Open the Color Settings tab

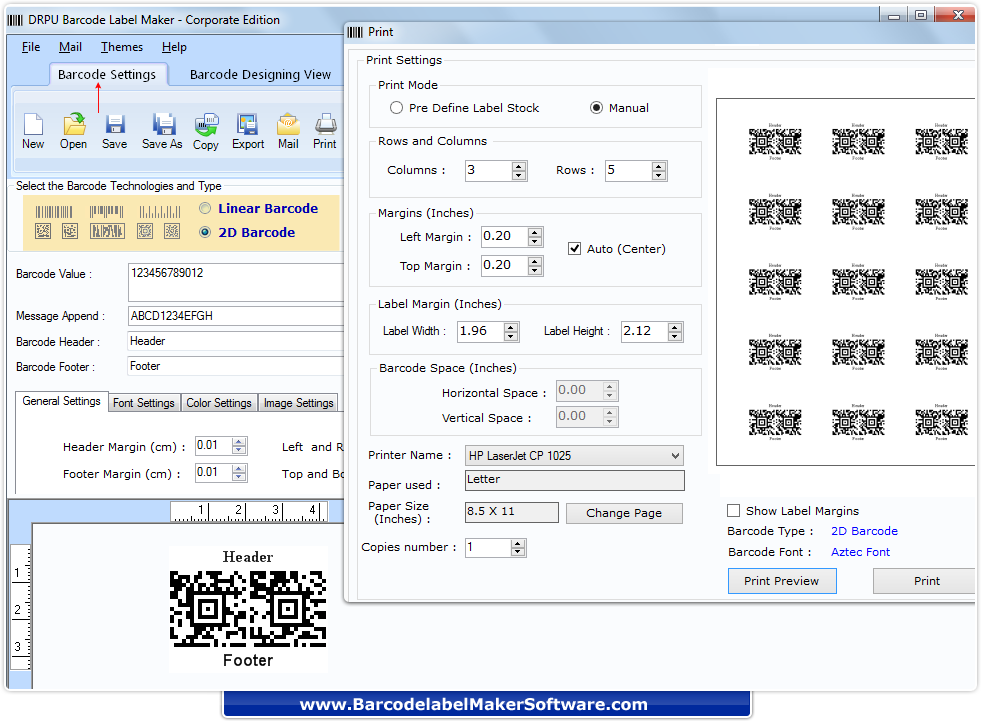click(219, 403)
